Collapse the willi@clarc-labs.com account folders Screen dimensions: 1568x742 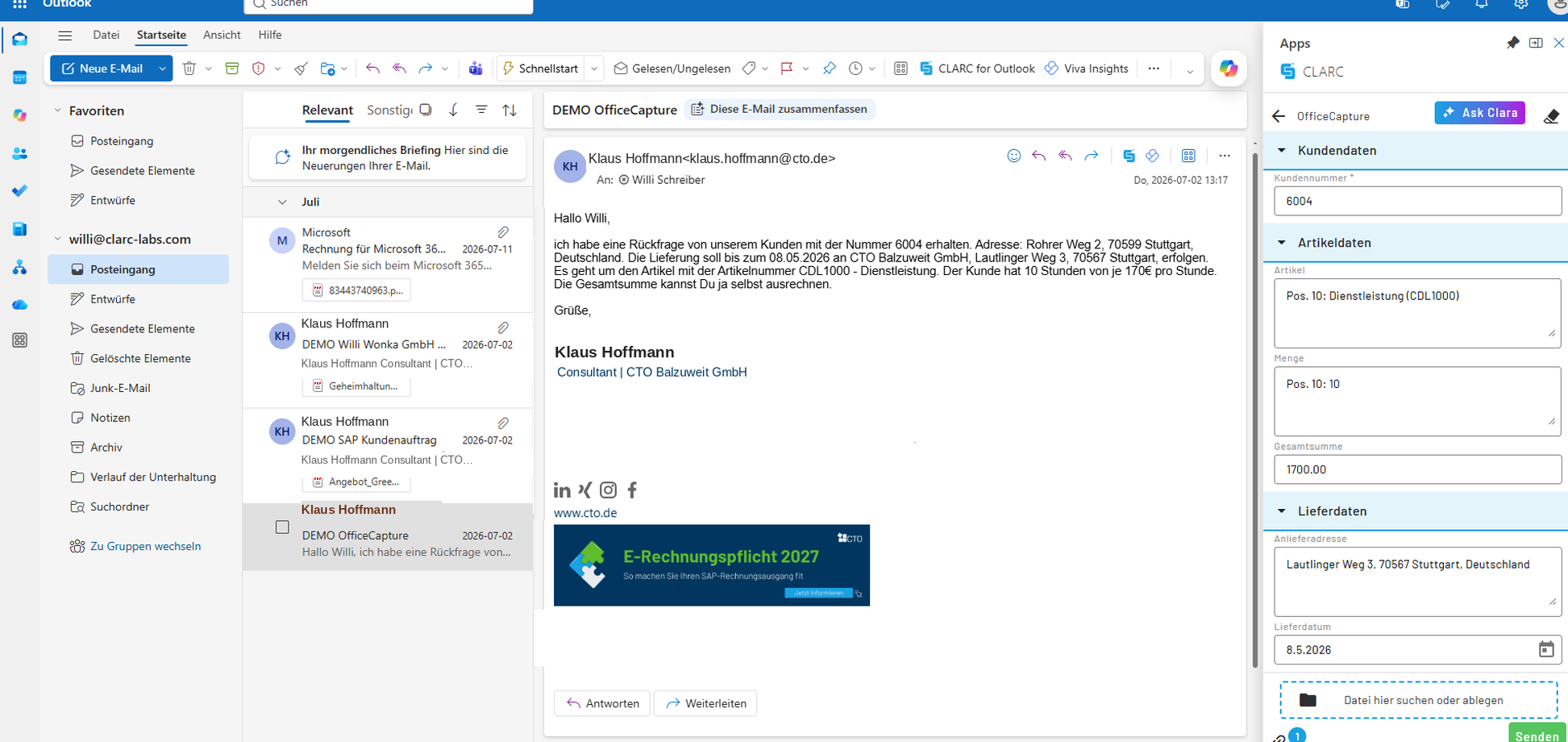pyautogui.click(x=57, y=239)
